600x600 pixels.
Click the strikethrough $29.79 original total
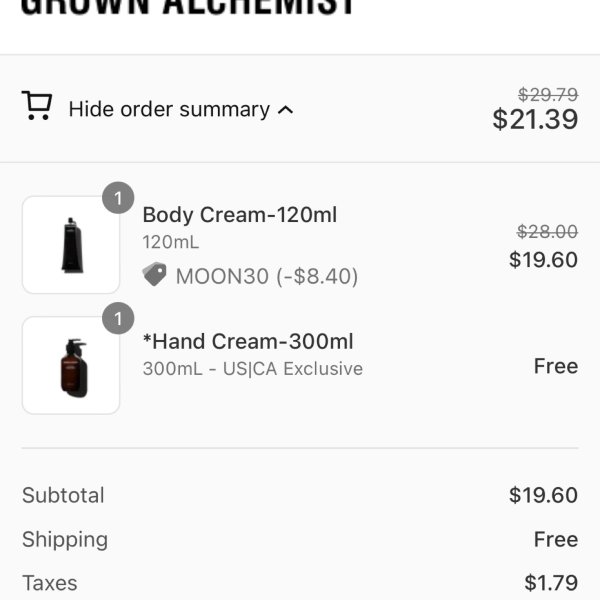(x=548, y=95)
